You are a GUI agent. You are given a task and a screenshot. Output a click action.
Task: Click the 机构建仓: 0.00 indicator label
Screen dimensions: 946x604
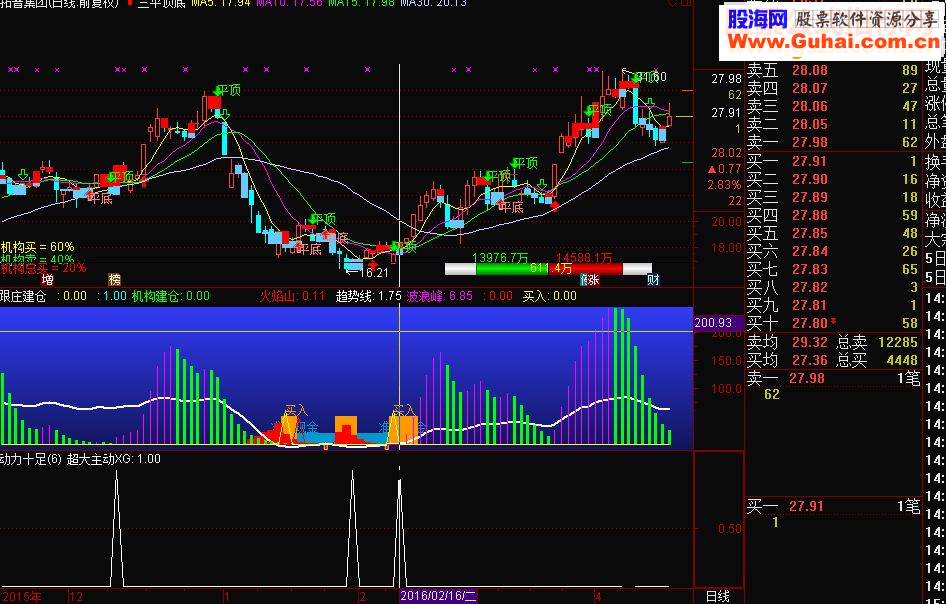pos(171,296)
